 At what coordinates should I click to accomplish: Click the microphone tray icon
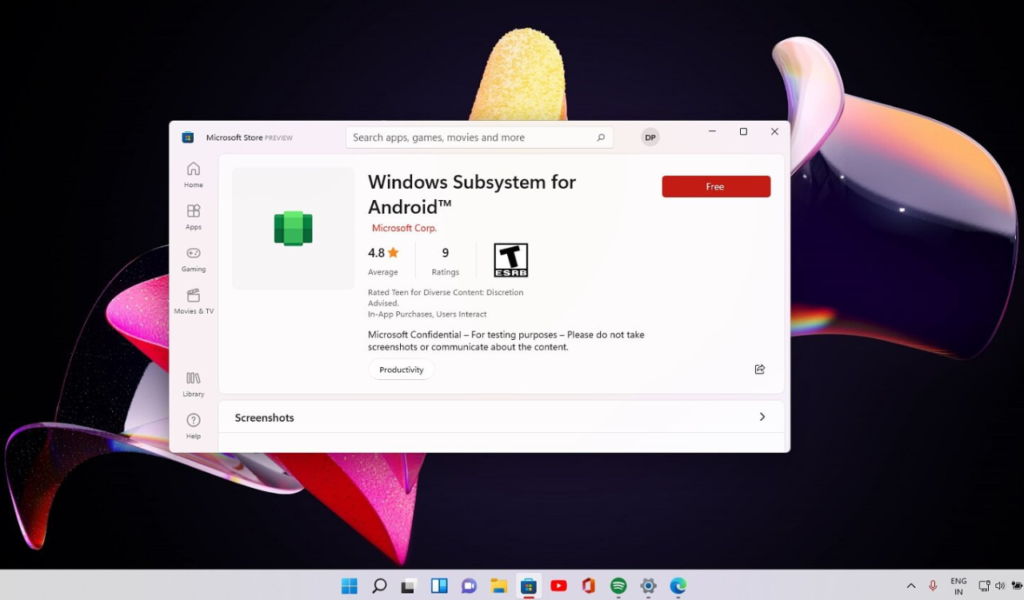pos(933,586)
